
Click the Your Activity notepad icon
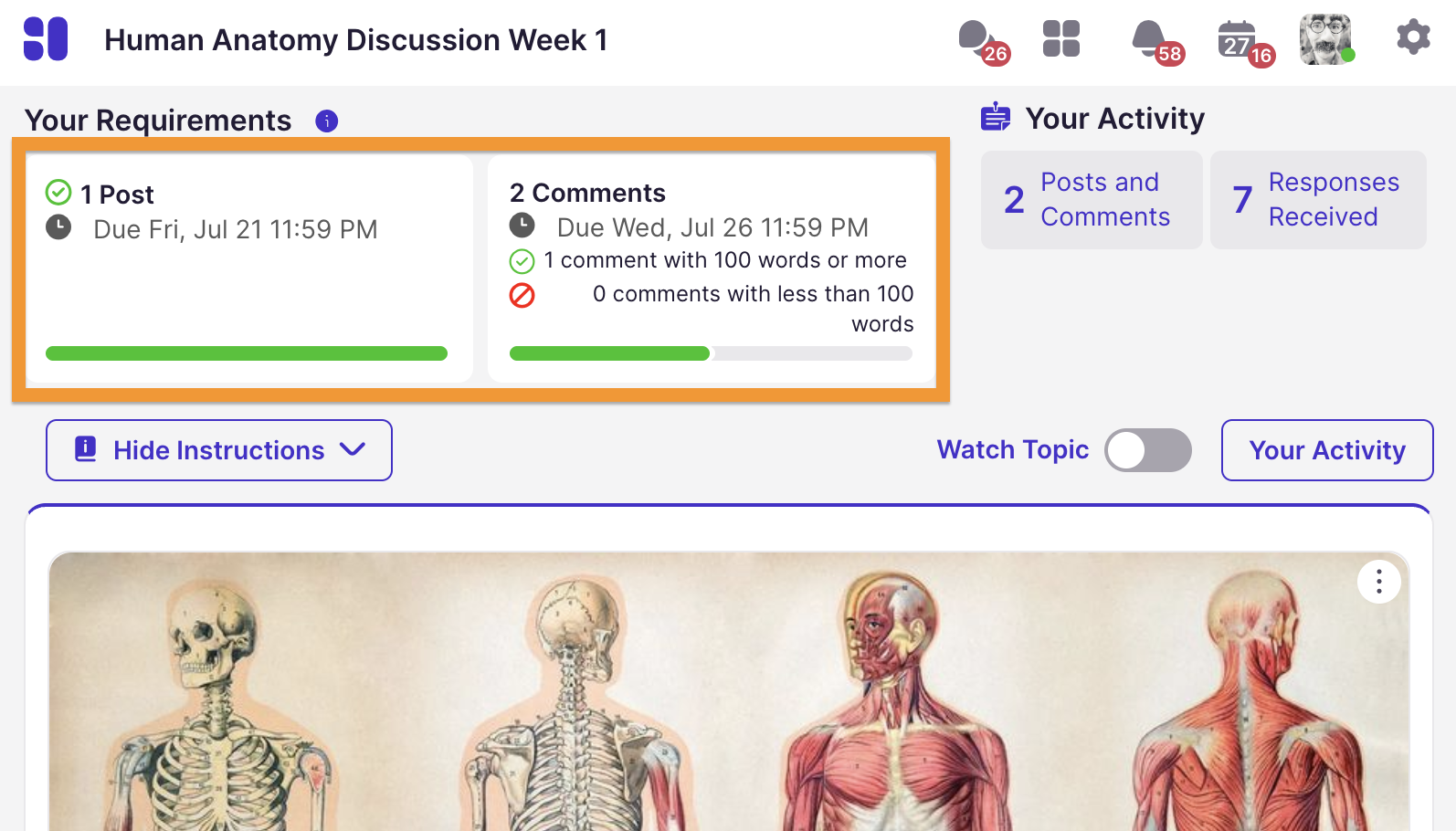(996, 118)
